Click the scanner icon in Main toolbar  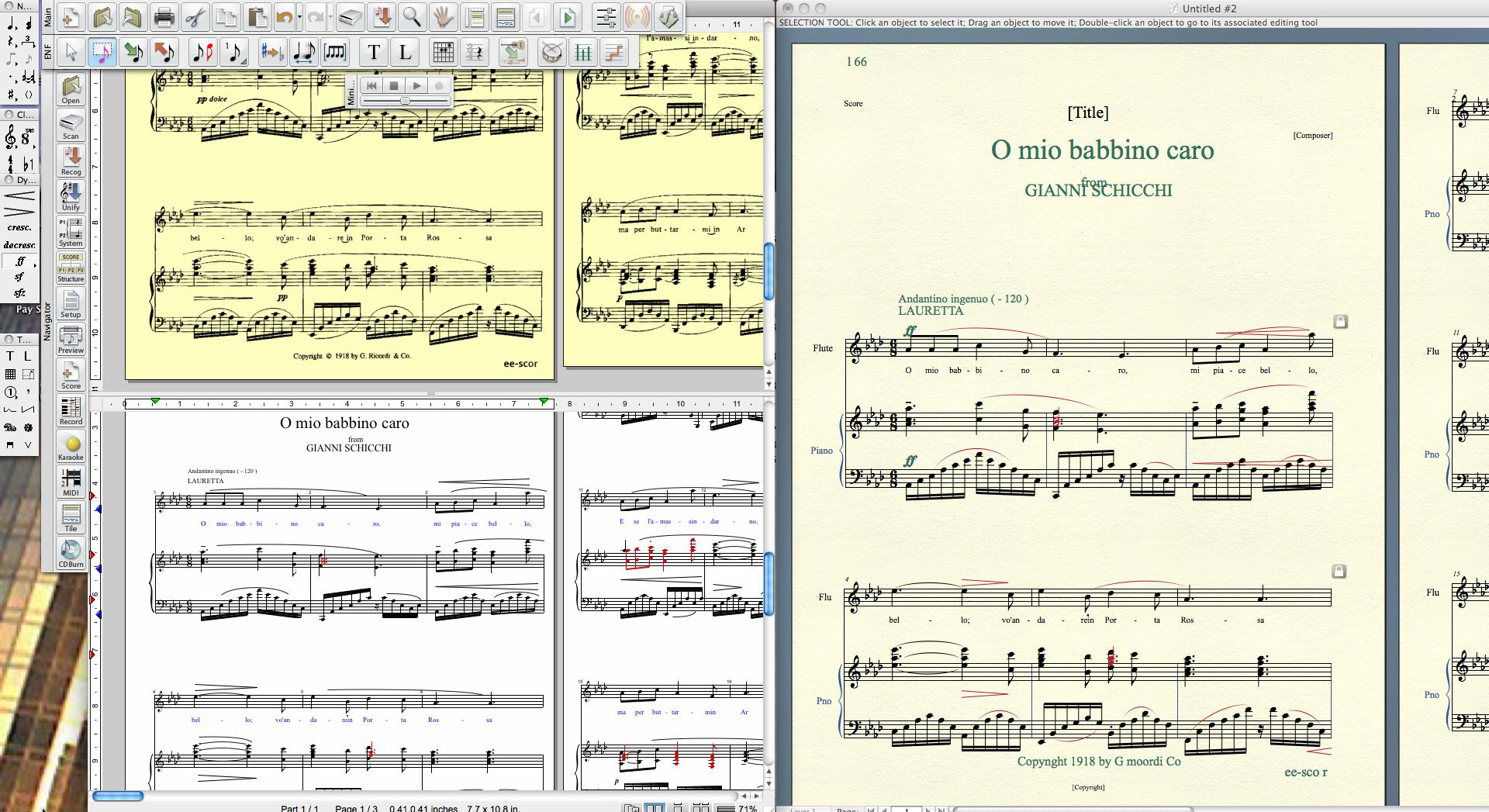350,16
